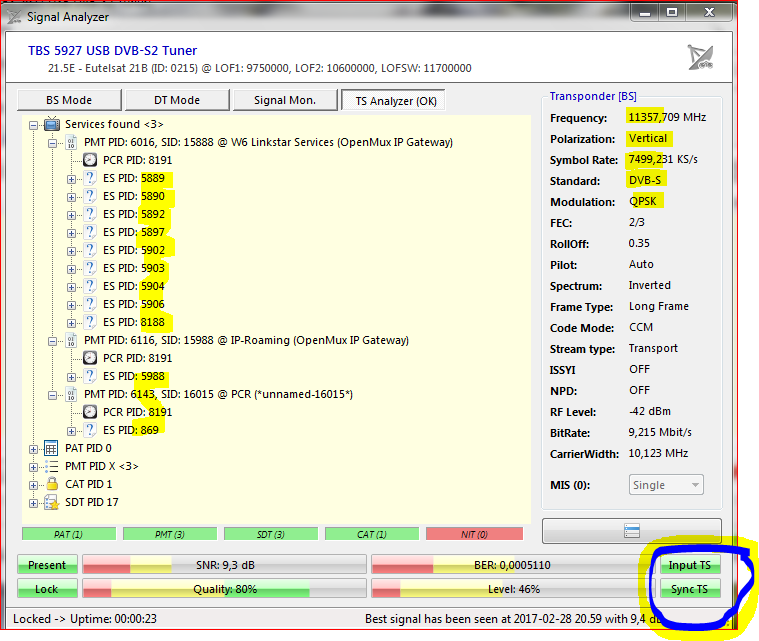Click the SDT PID 17 folder icon
This screenshot has height=641, width=759.
[x=53, y=503]
